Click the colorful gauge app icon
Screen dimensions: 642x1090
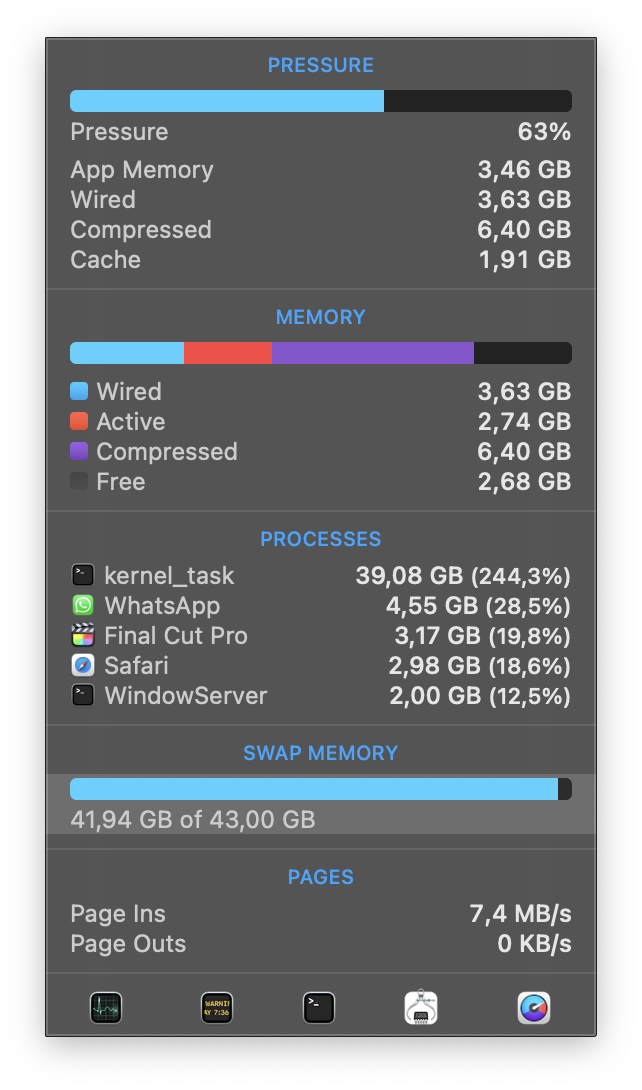(534, 1007)
